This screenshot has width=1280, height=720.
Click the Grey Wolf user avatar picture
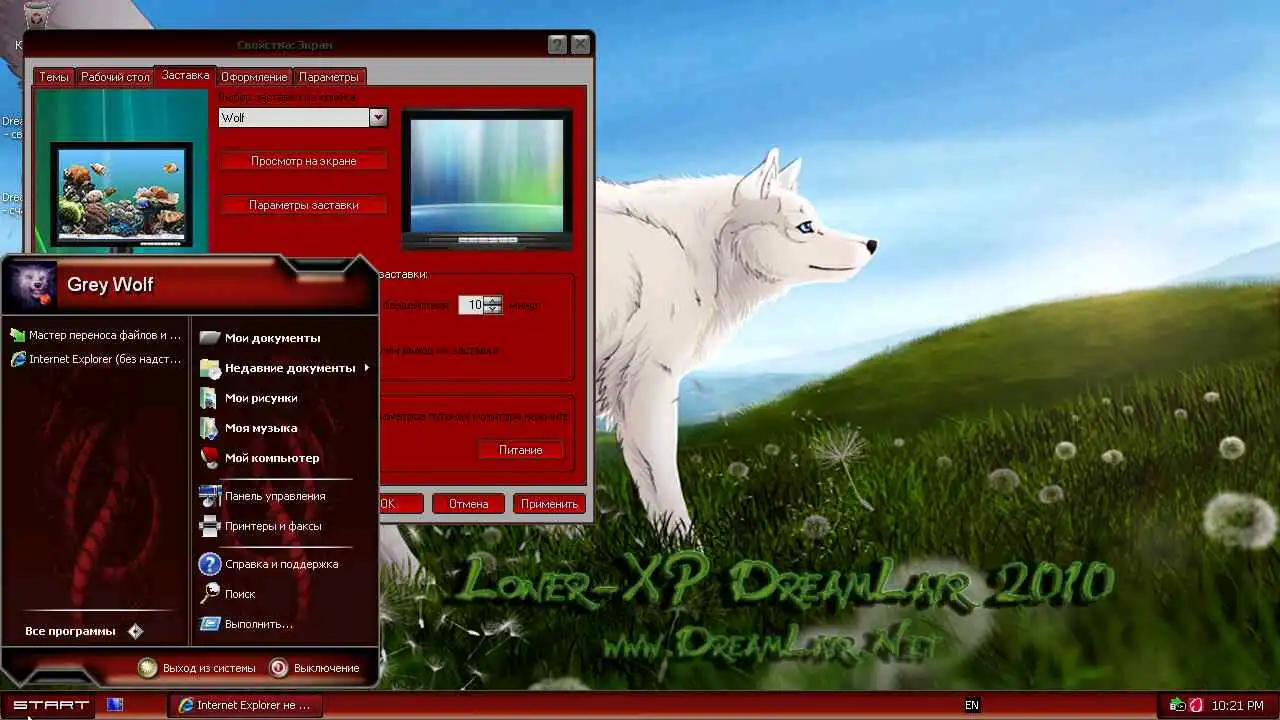pos(32,285)
